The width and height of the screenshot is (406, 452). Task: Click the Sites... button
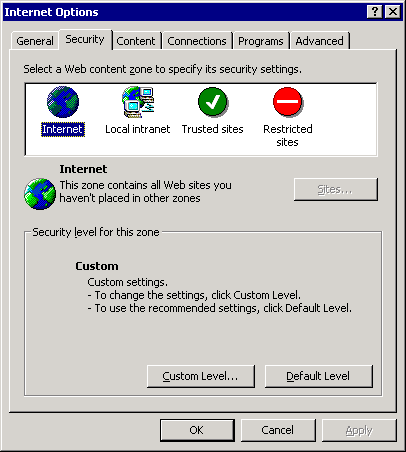pyautogui.click(x=336, y=189)
